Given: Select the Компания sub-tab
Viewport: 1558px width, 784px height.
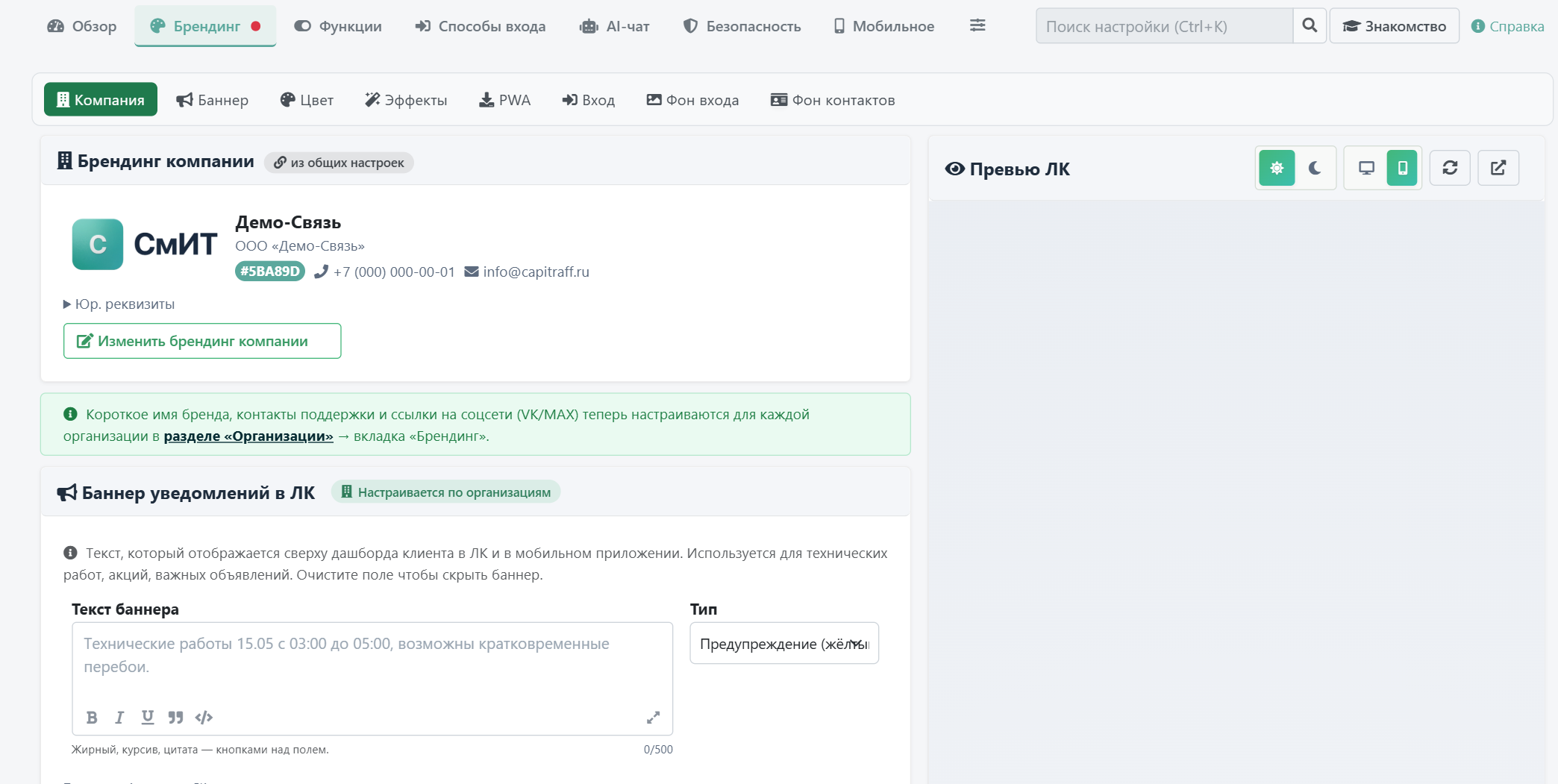Looking at the screenshot, I should click(101, 99).
